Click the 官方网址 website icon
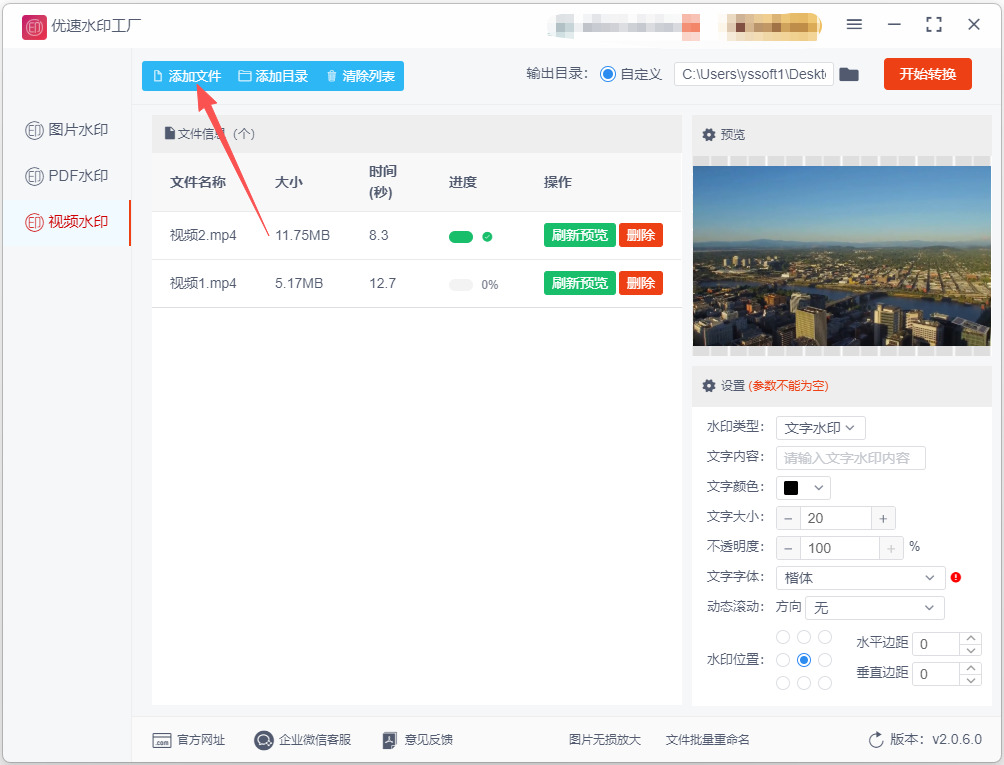Screen dimensions: 1004x765 (x=161, y=740)
